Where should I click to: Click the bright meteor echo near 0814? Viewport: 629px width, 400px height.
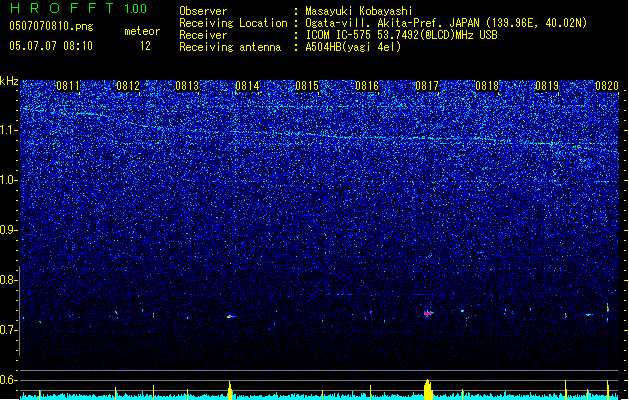coord(230,317)
